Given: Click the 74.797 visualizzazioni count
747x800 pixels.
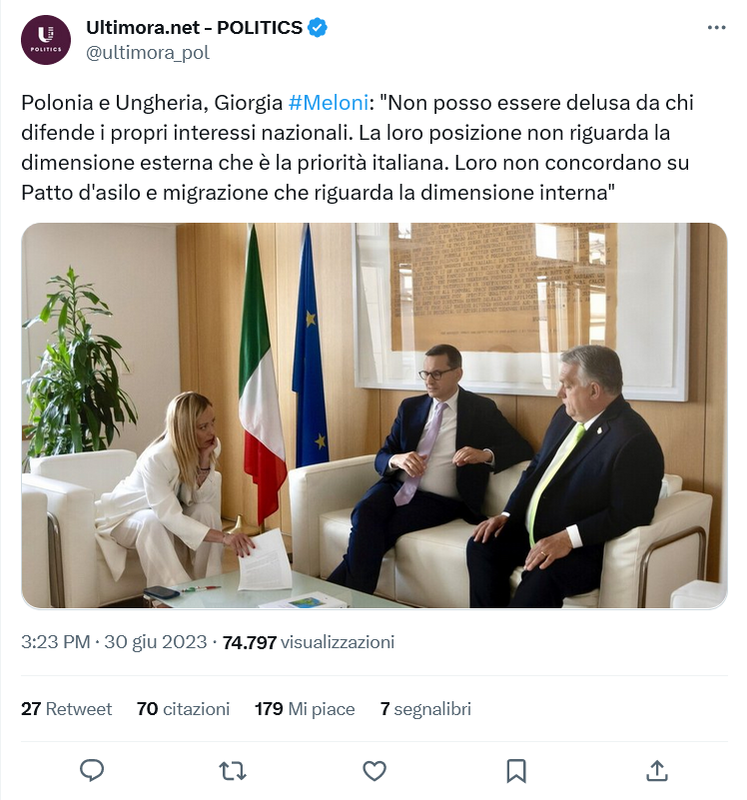Looking at the screenshot, I should coord(308,642).
